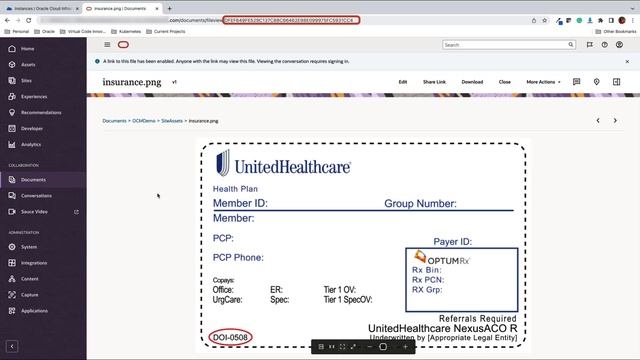640x360 pixels.
Task: Click external link icon beside Sauce Video
Action: pyautogui.click(x=76, y=212)
